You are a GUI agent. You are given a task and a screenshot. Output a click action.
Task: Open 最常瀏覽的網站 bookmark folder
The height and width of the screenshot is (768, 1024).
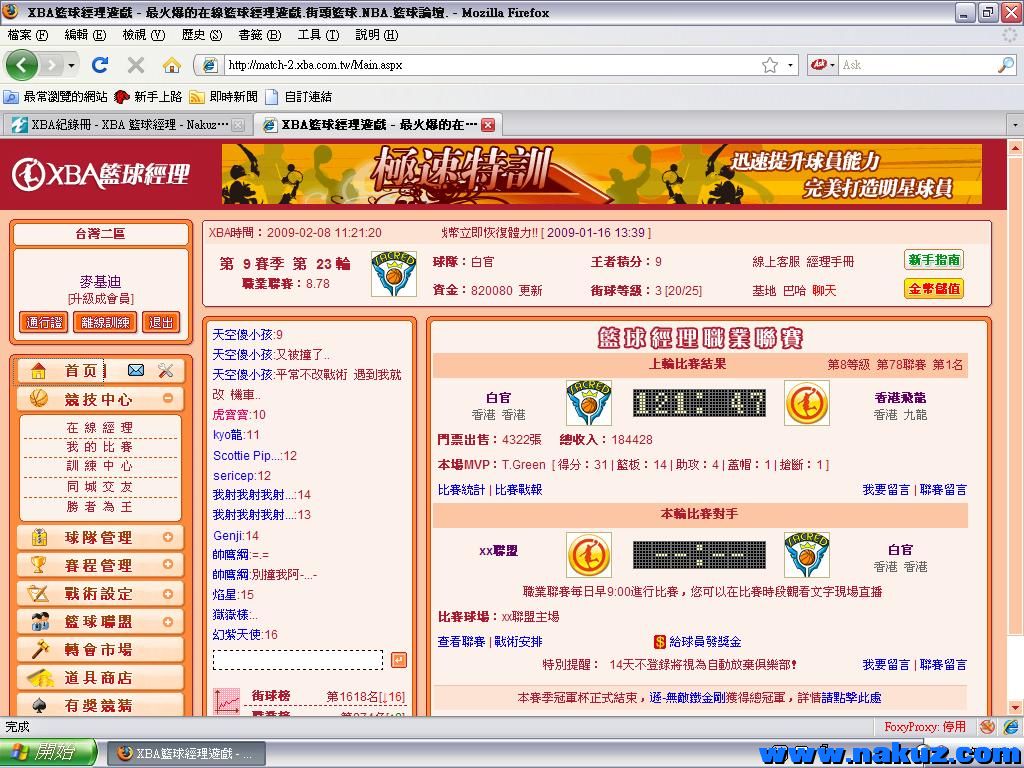56,97
